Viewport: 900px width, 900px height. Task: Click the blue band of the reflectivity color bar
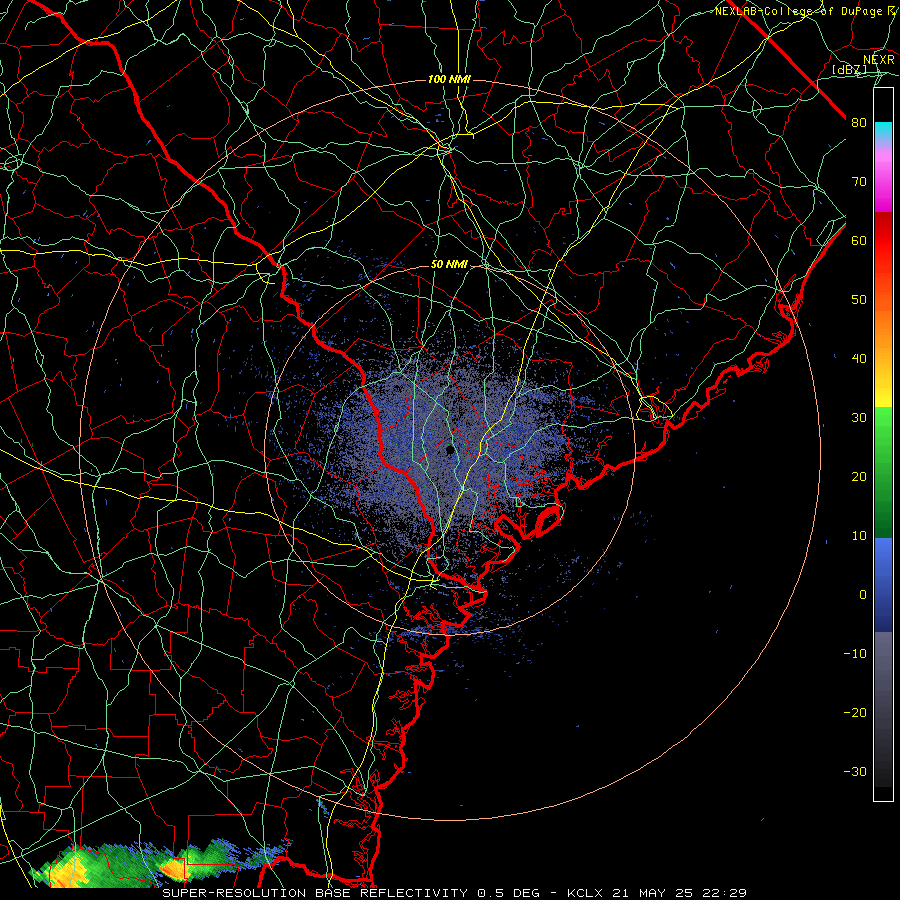tap(883, 585)
